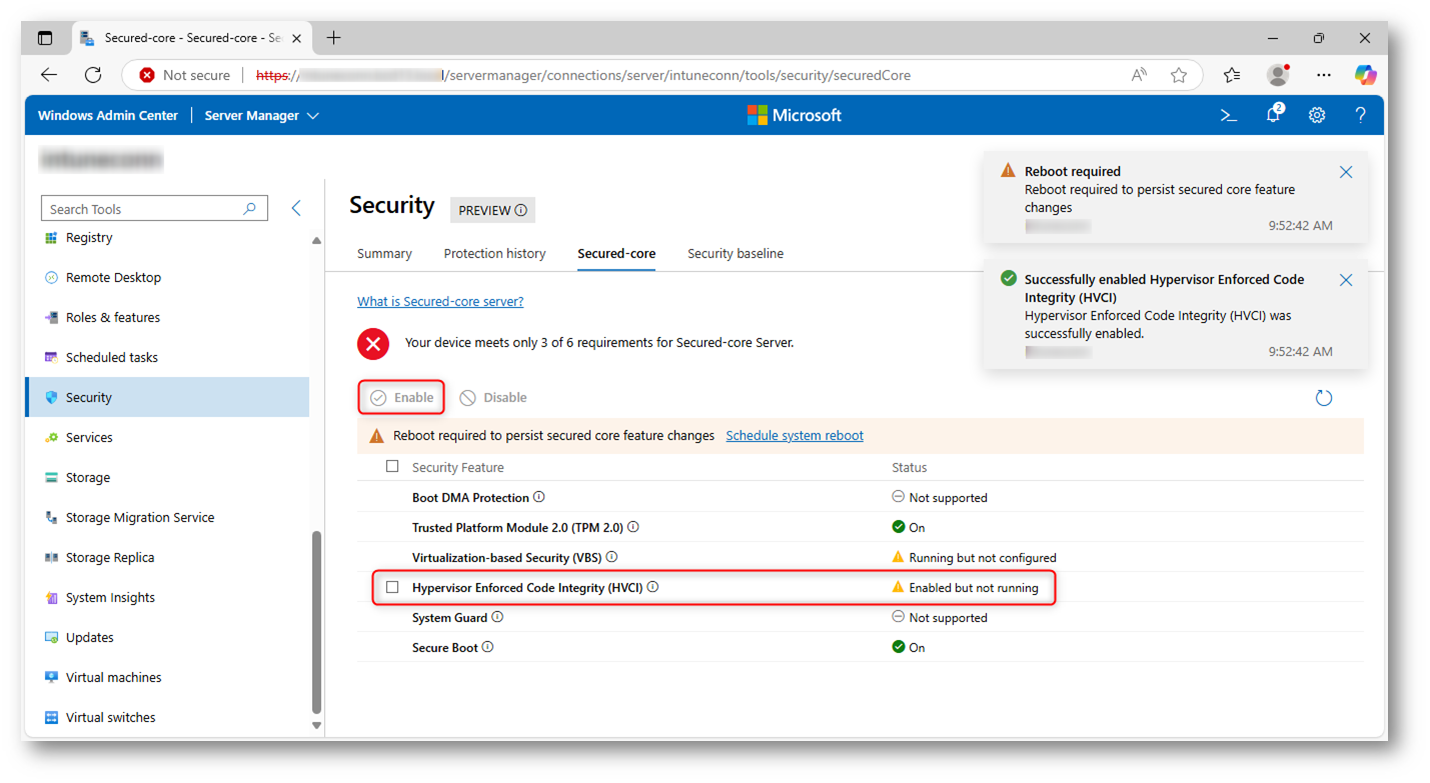Click the info icon in PREVIEW badge
This screenshot has height=783, width=1430.
(521, 210)
